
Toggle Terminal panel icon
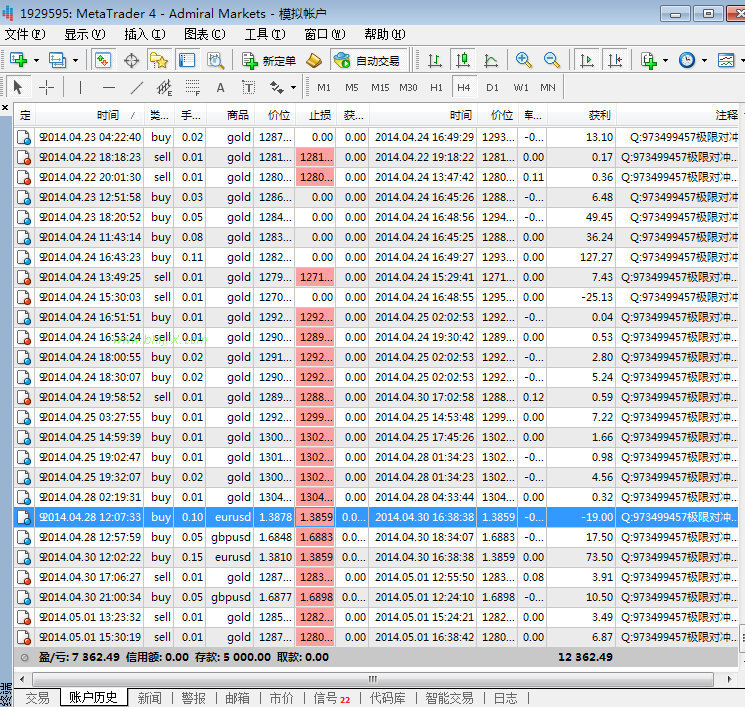187,60
